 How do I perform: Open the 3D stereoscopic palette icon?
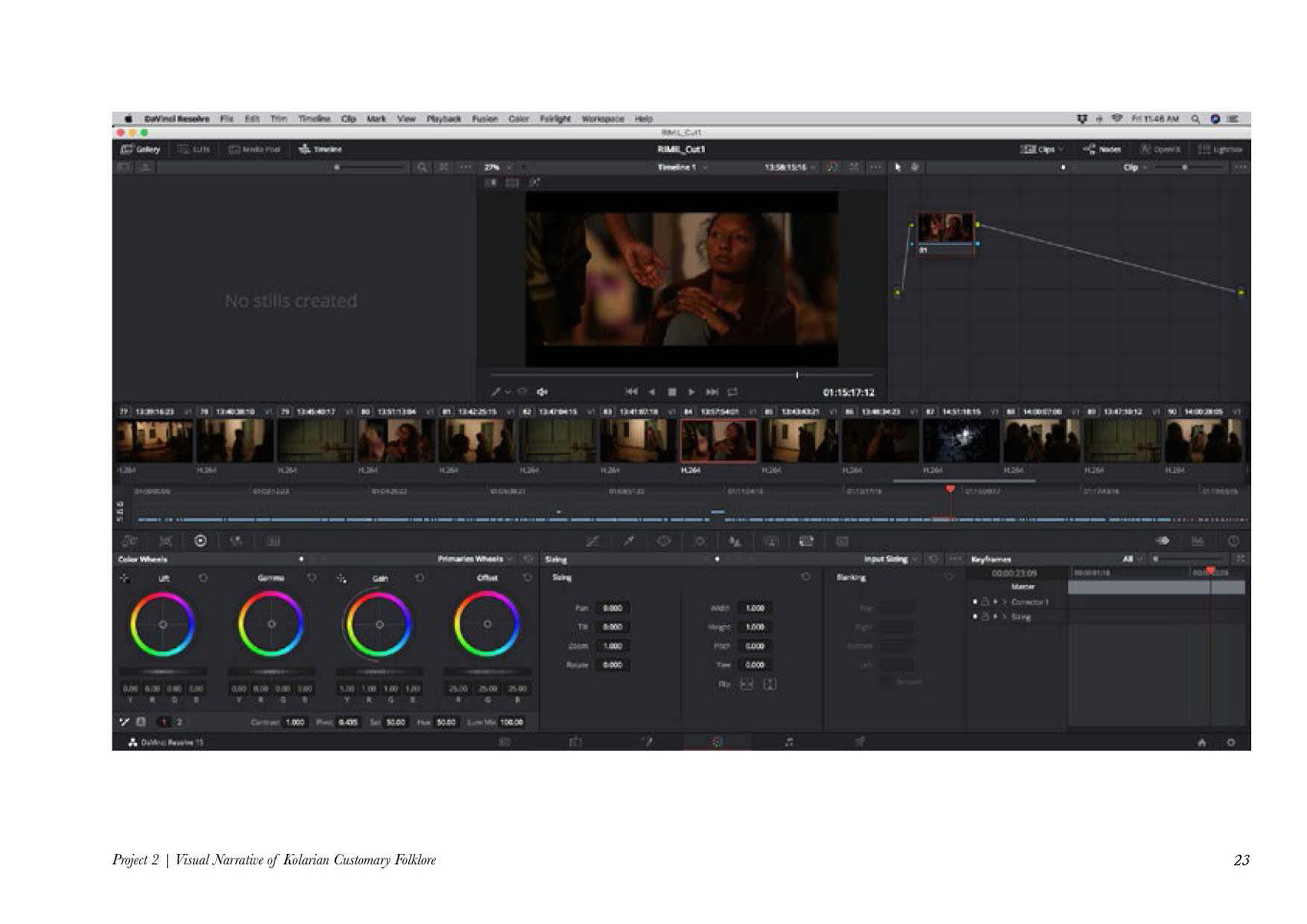click(842, 541)
